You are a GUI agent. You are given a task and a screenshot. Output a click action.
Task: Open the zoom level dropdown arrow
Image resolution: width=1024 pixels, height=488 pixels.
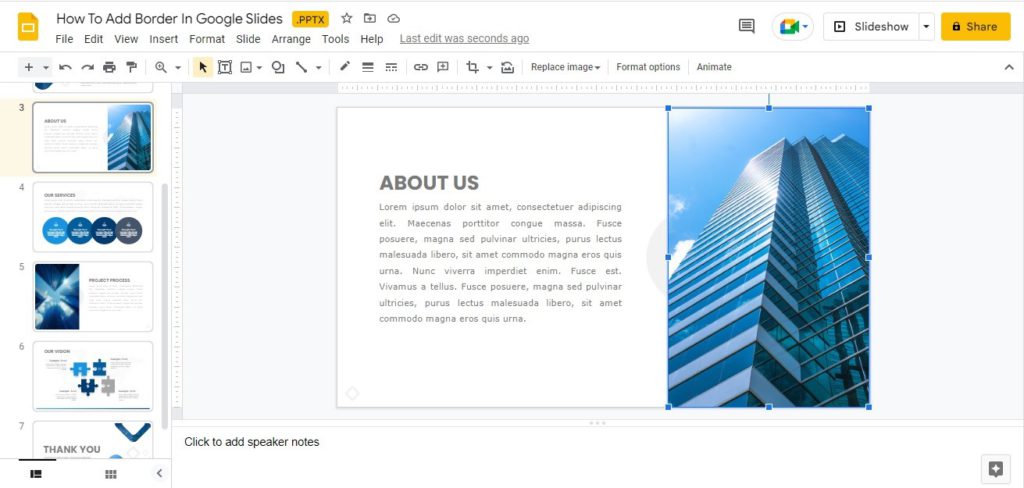point(178,67)
